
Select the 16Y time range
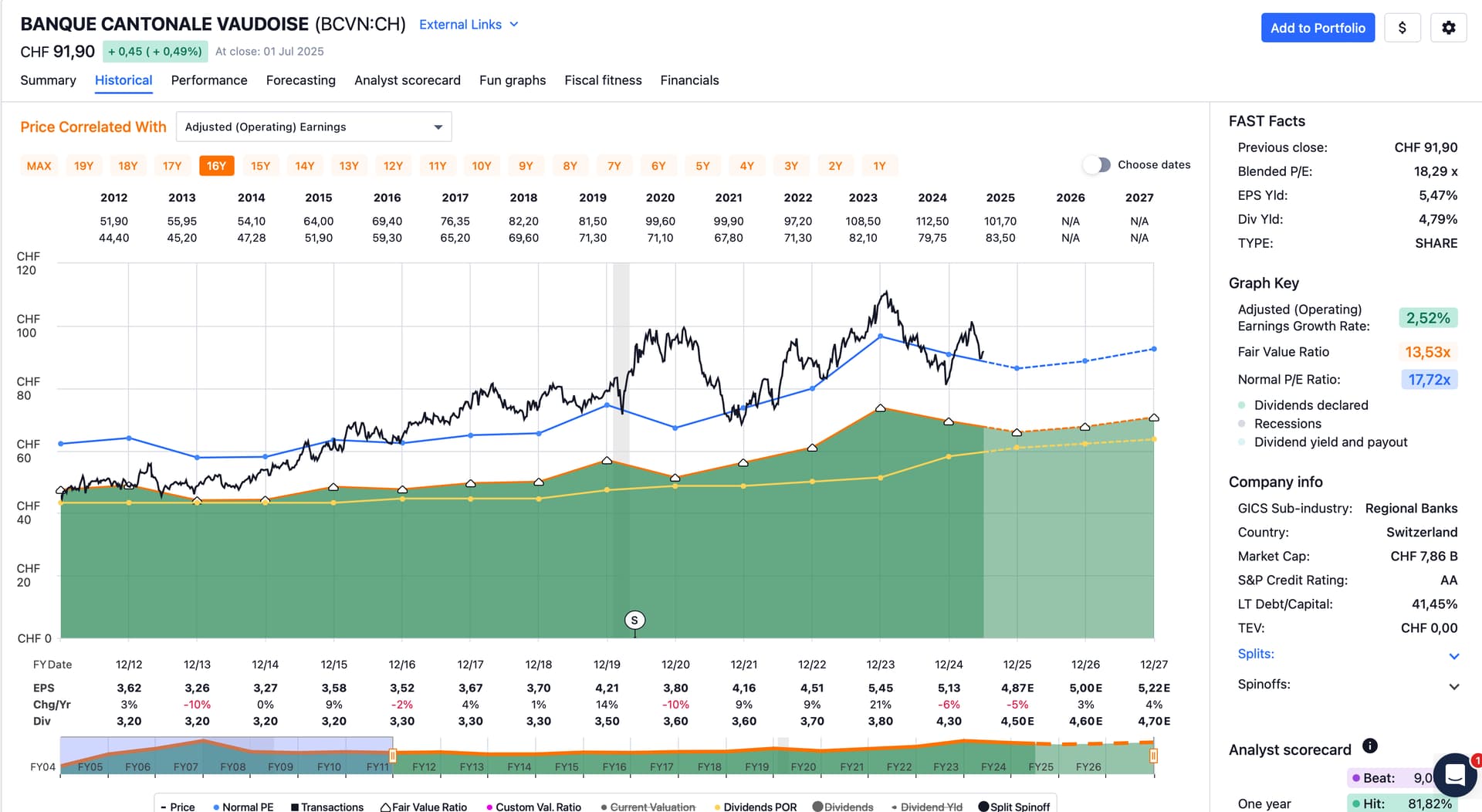[x=216, y=166]
